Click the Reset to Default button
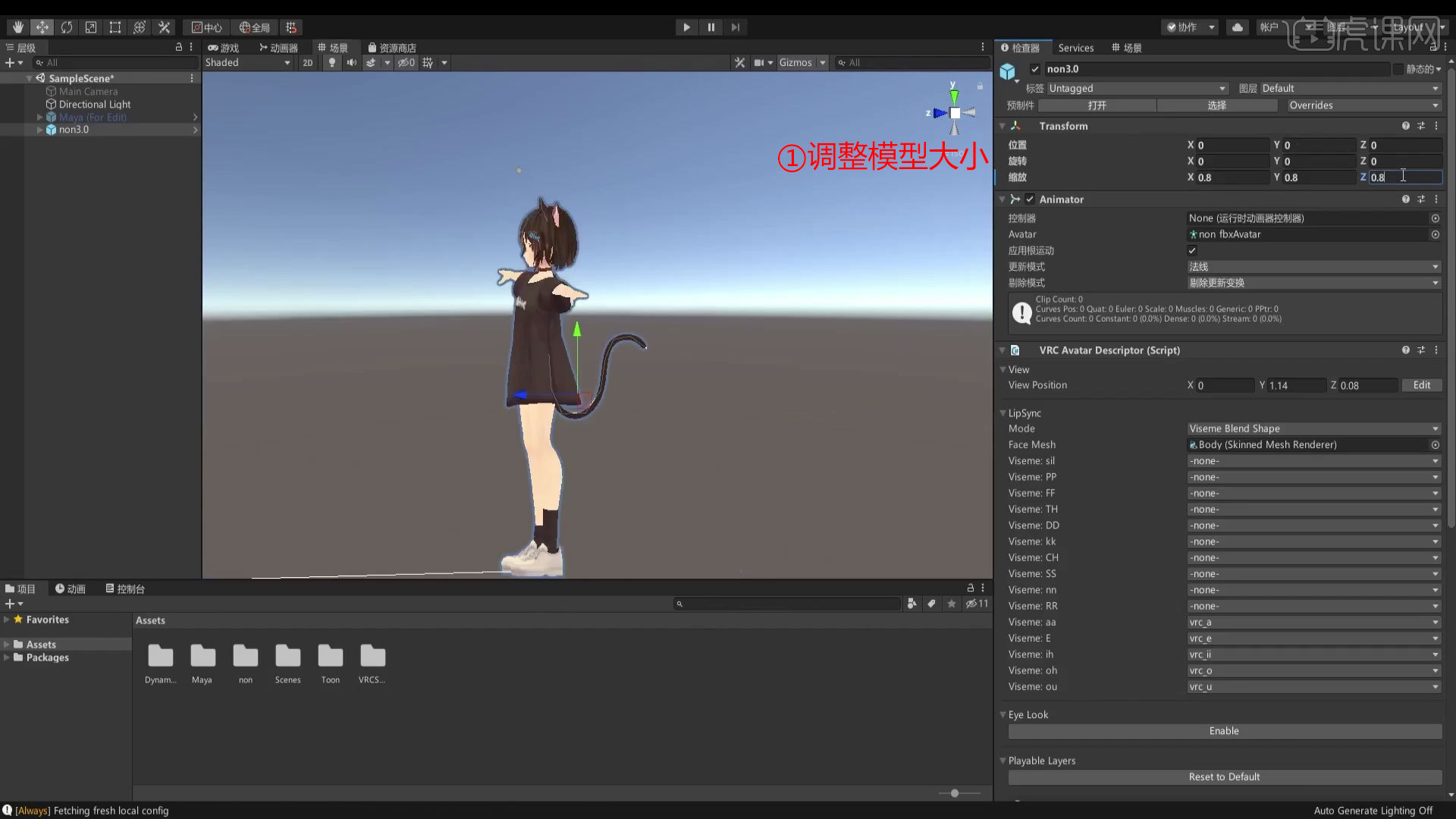 (x=1223, y=777)
